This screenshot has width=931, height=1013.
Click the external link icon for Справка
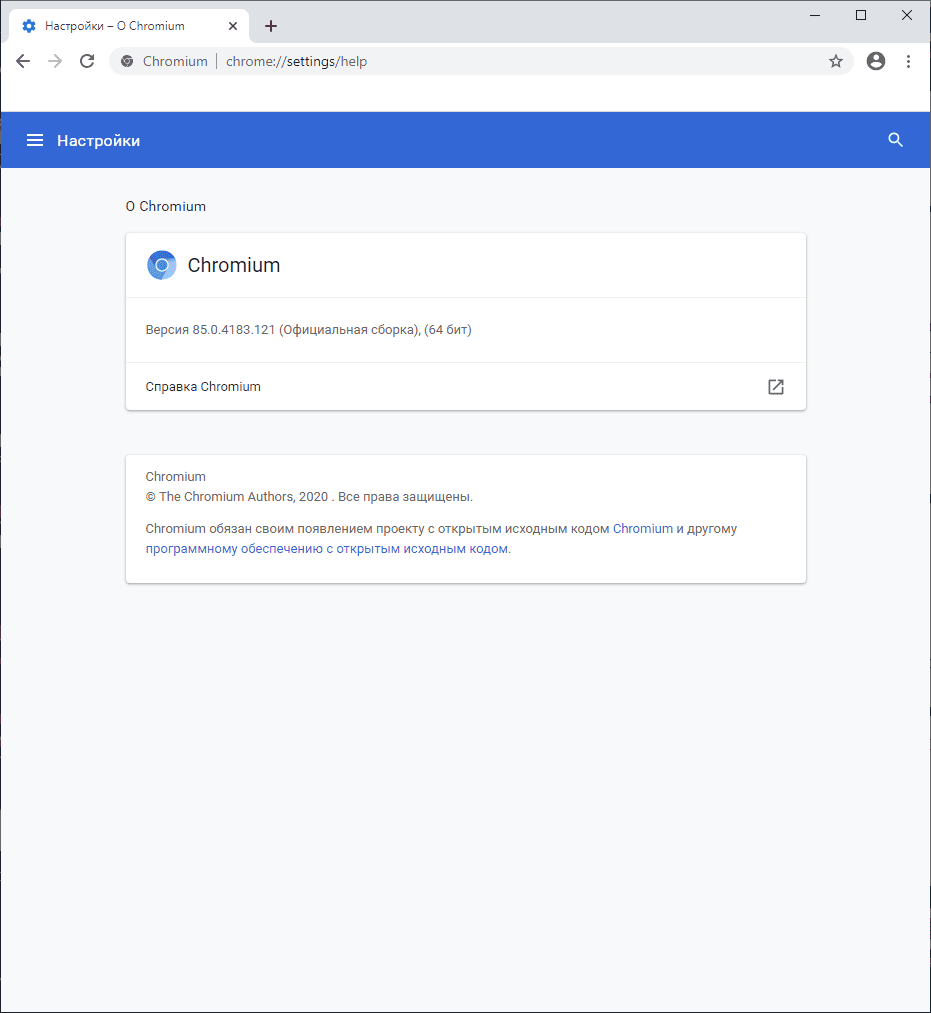[775, 387]
